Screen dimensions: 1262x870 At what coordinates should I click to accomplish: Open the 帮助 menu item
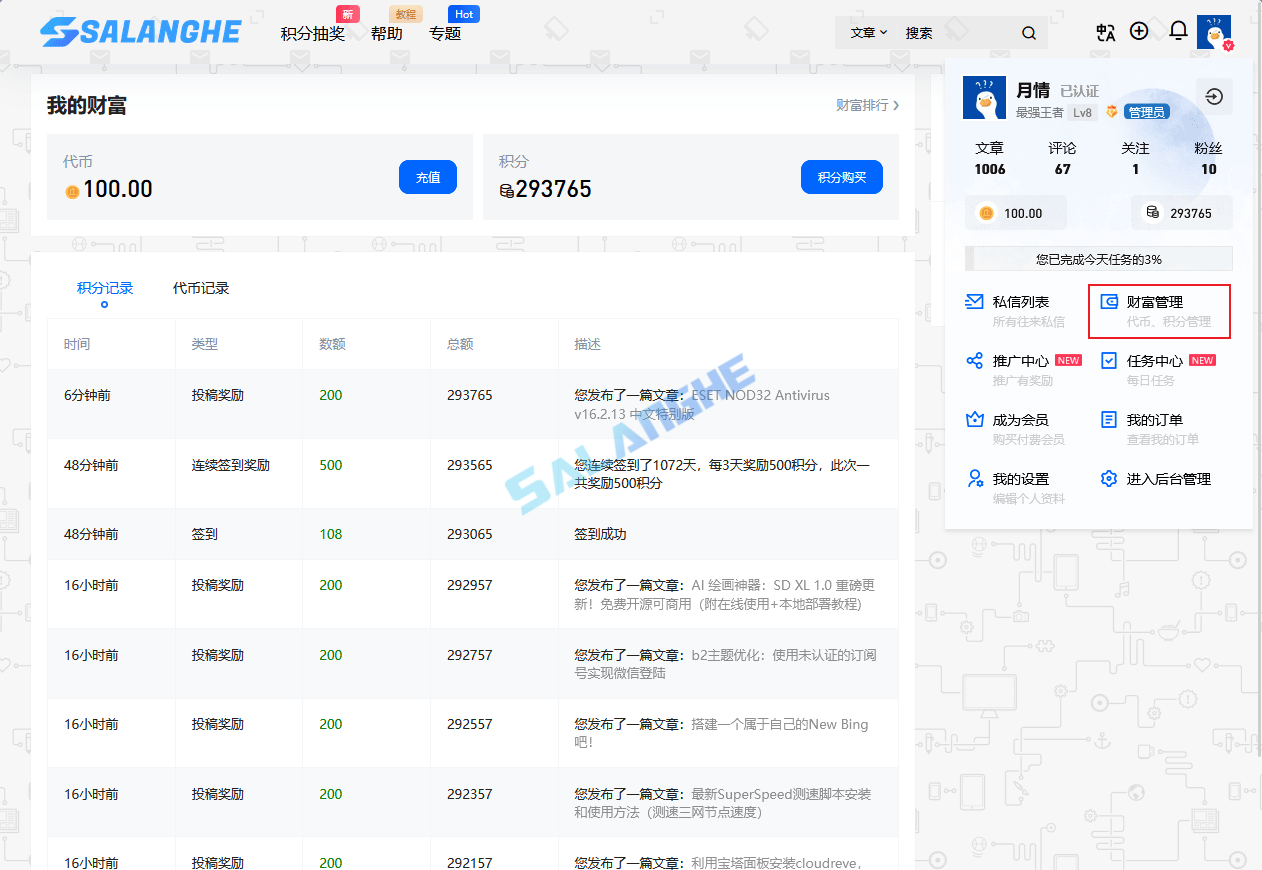pyautogui.click(x=387, y=33)
